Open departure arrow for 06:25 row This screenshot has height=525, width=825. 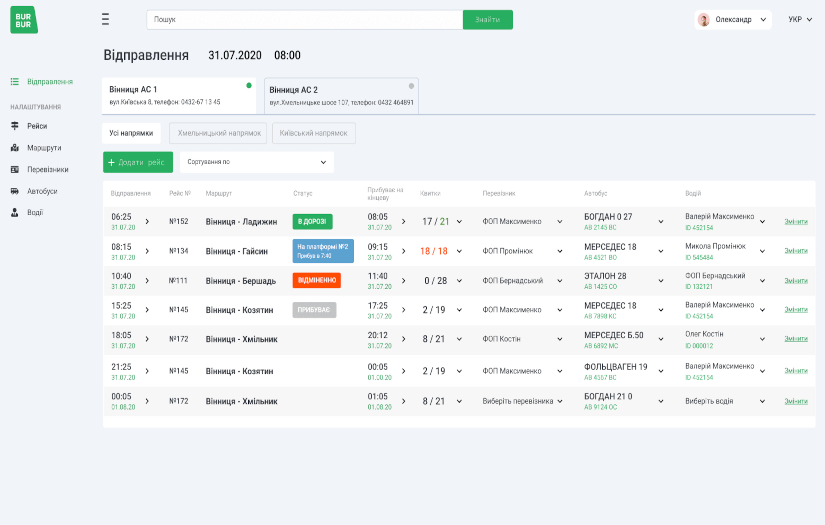(147, 221)
